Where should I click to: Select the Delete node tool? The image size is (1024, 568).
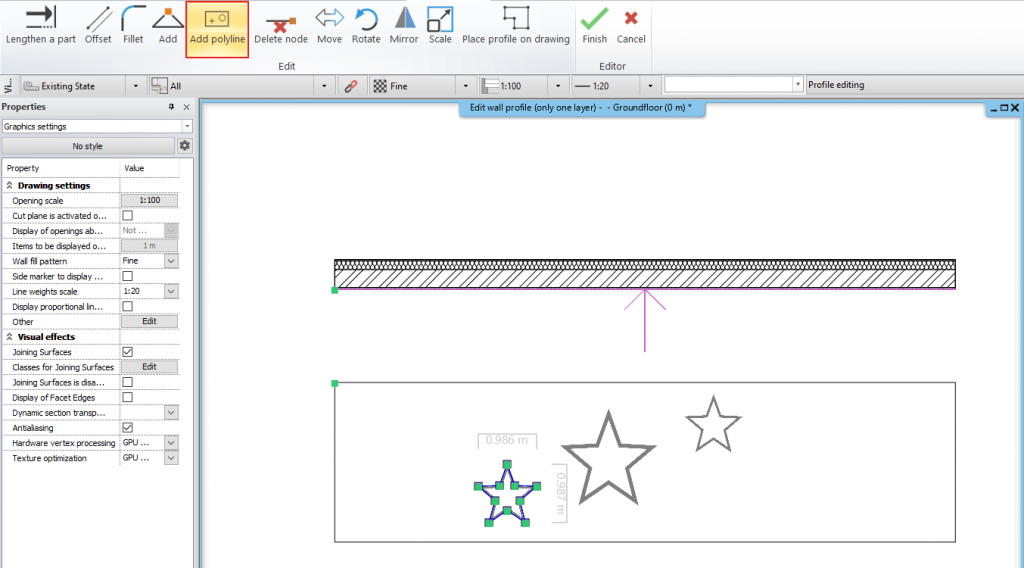pos(281,26)
